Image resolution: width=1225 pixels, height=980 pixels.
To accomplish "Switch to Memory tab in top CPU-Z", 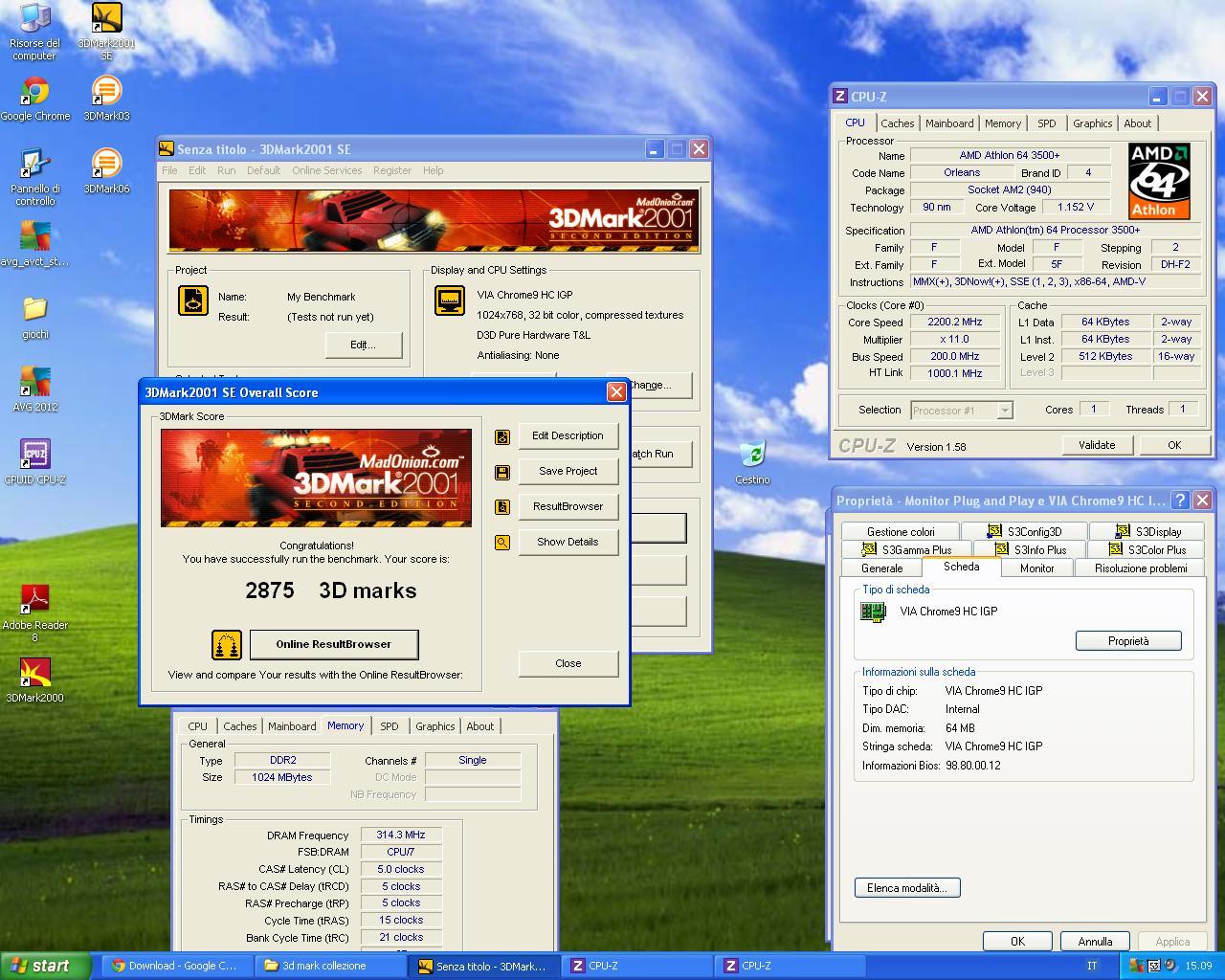I will pyautogui.click(x=1002, y=123).
